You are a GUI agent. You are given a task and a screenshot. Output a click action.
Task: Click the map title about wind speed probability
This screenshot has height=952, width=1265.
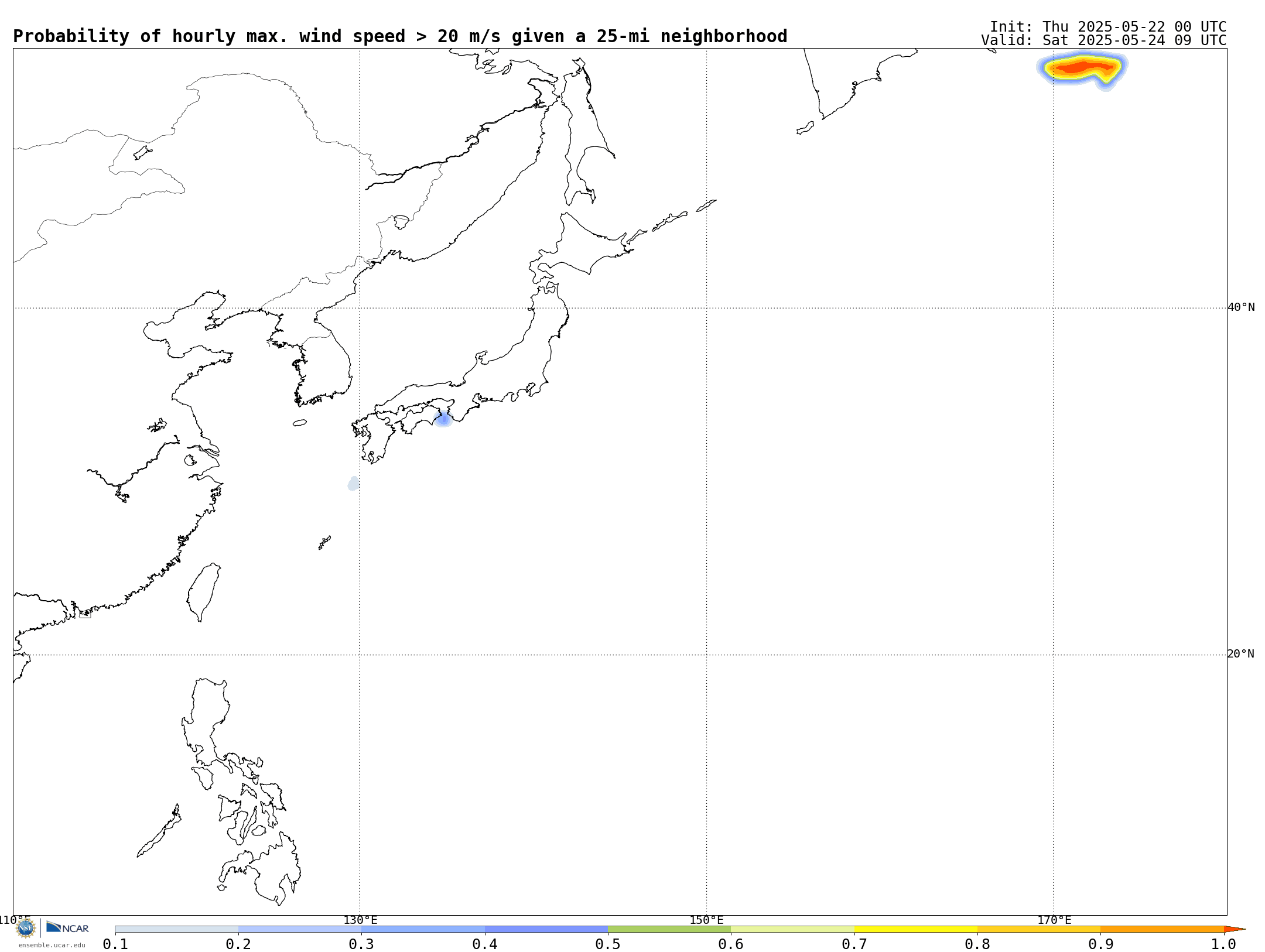tap(400, 36)
